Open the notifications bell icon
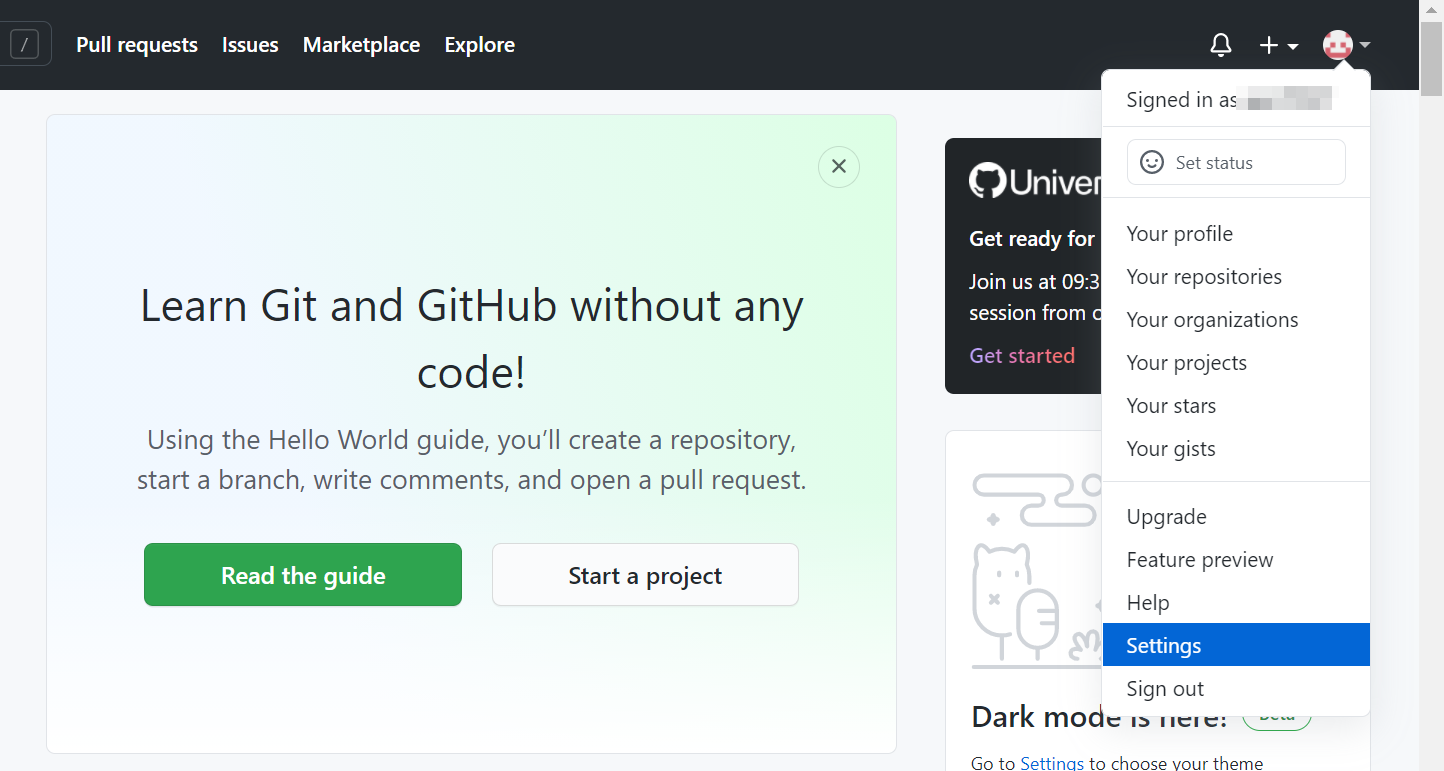Viewport: 1444px width, 771px height. pos(1220,45)
